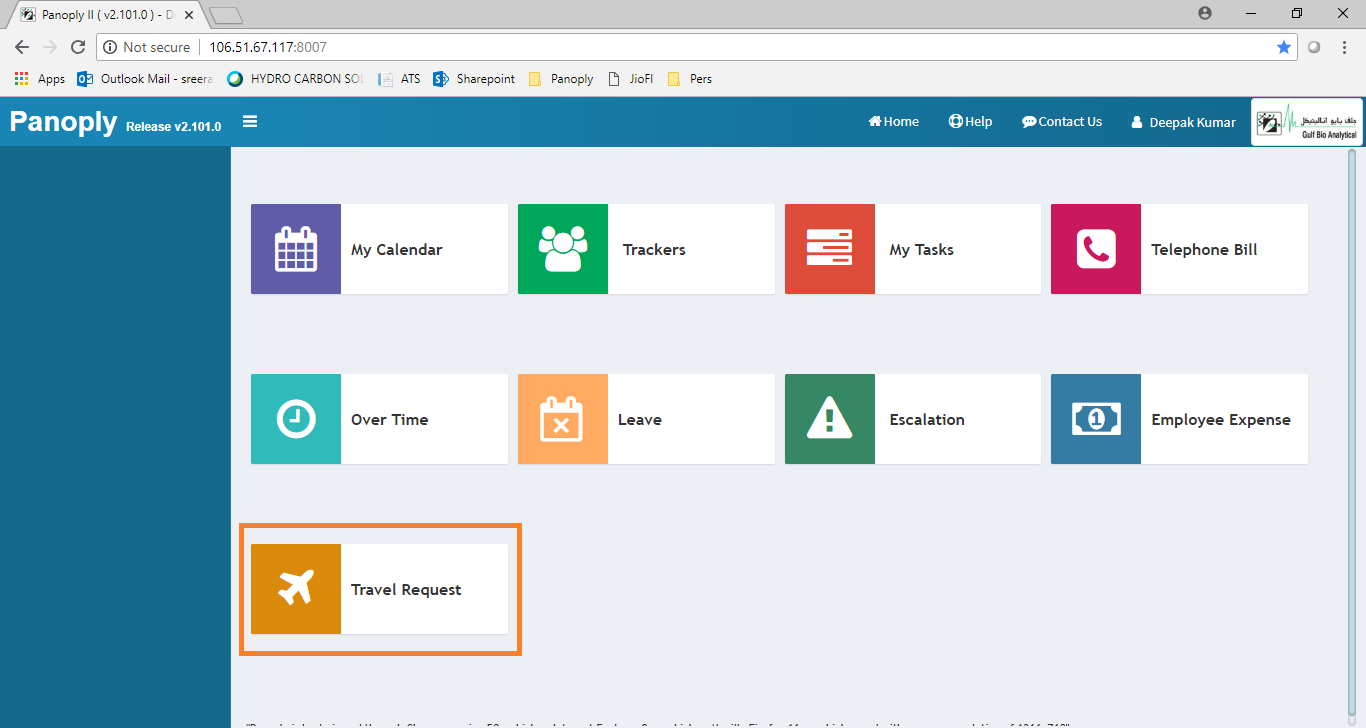Screen dimensions: 1366x728
Task: Click Over Time label
Action: click(x=390, y=420)
